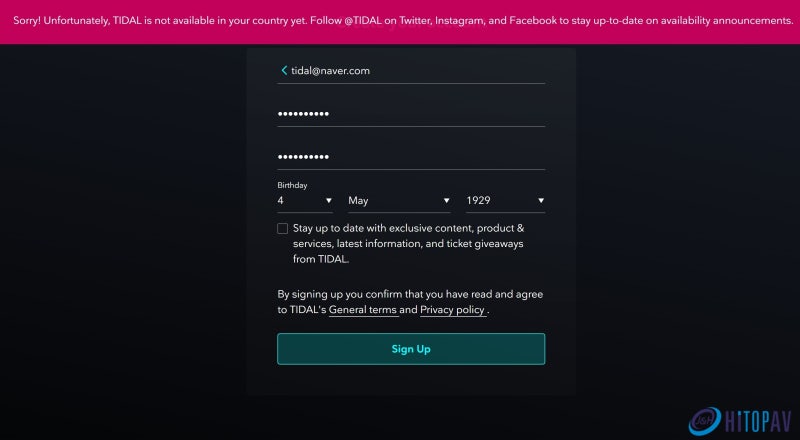
Task: Open the General terms link
Action: pos(363,310)
